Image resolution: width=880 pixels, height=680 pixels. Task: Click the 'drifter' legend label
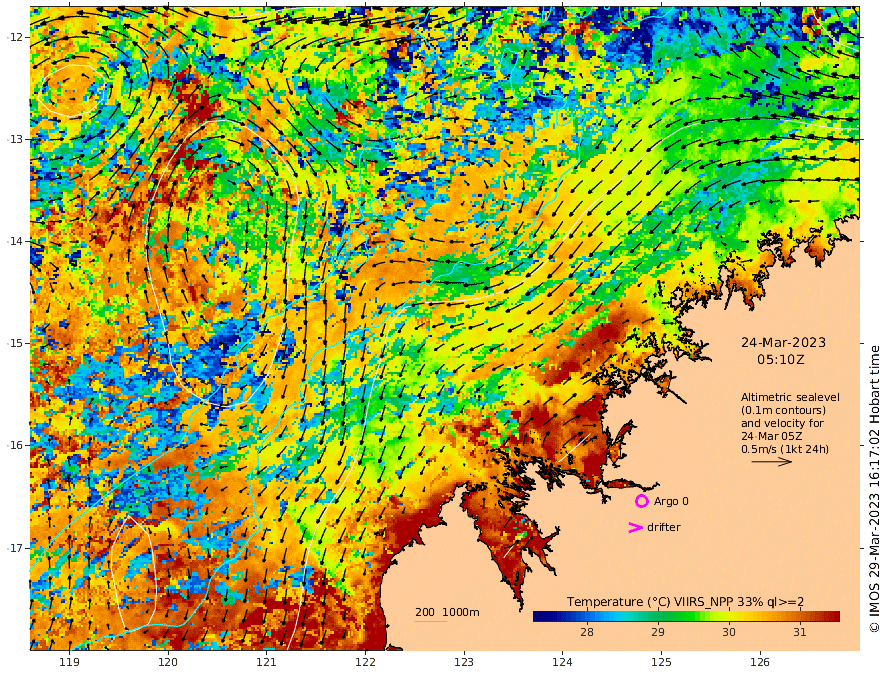[664, 527]
